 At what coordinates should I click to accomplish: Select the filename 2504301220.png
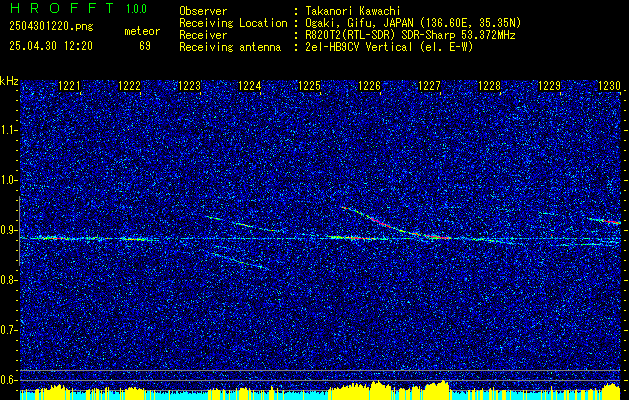[x=51, y=27]
